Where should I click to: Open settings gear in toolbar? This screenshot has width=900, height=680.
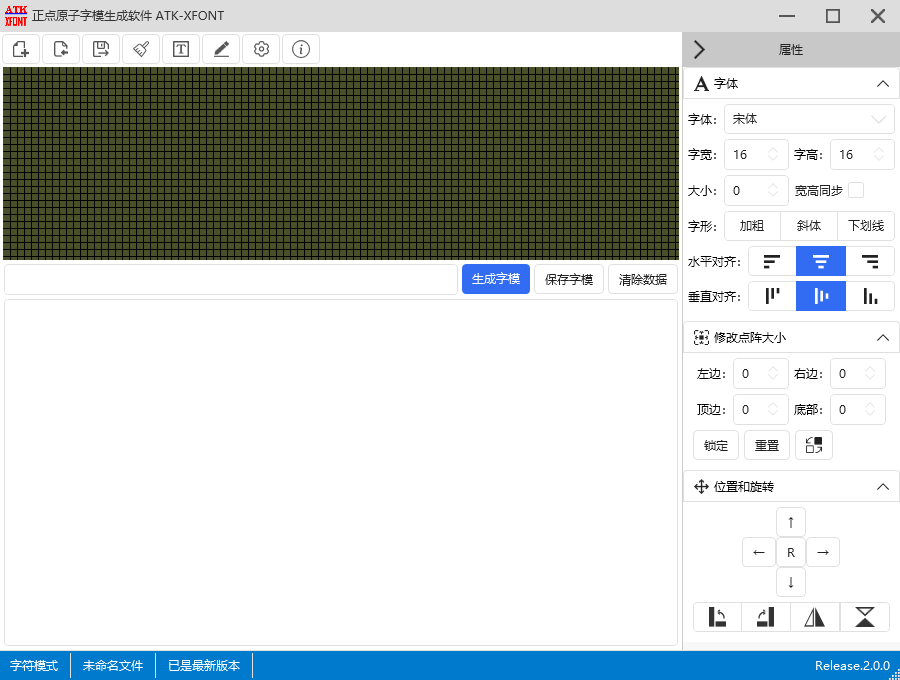tap(261, 49)
